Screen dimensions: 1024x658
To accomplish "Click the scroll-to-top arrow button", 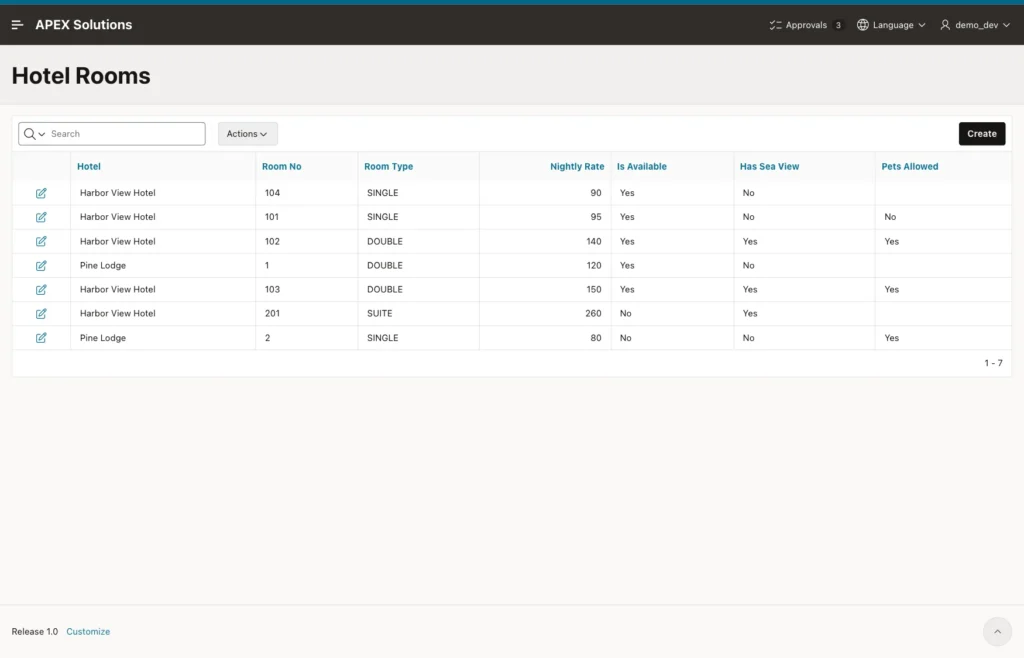I will [x=997, y=631].
